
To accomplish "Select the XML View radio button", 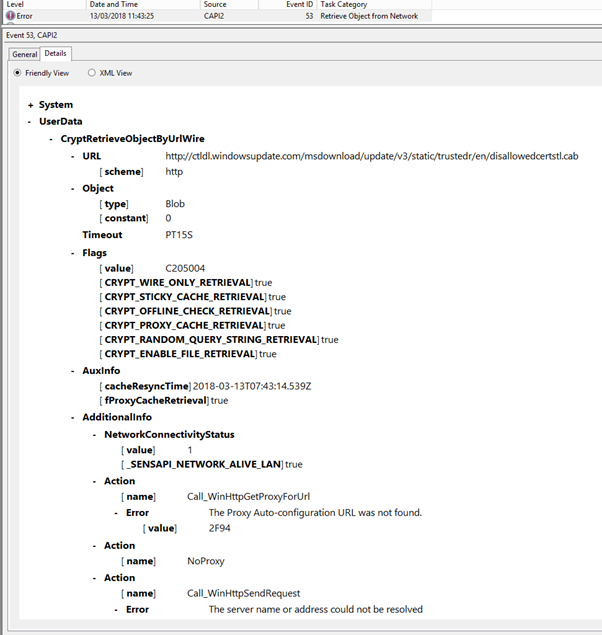I will coord(92,73).
